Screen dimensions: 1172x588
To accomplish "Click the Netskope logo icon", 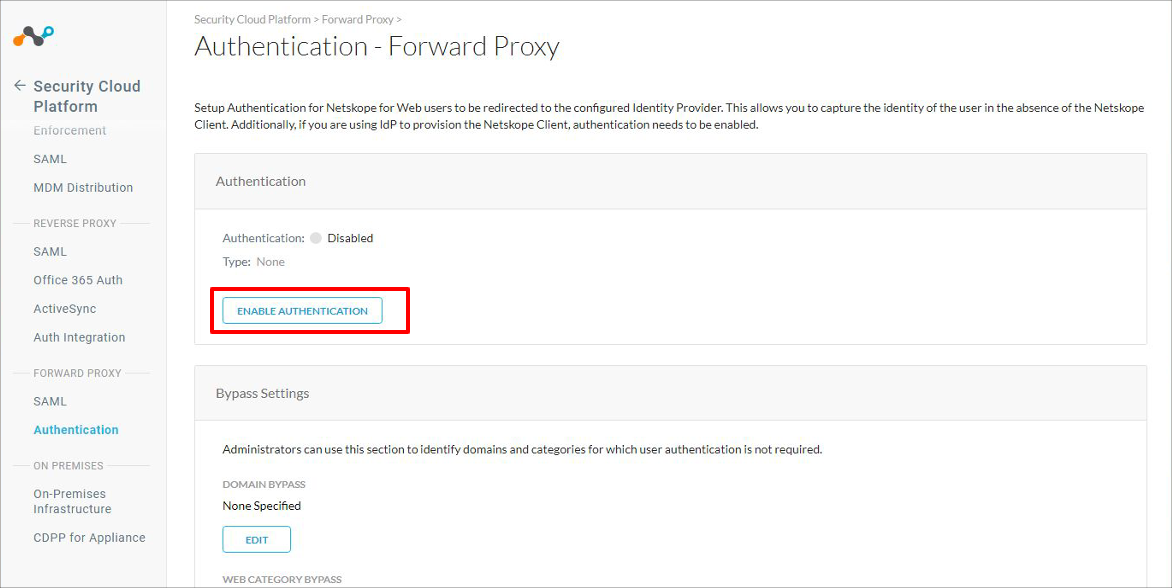I will pos(33,36).
